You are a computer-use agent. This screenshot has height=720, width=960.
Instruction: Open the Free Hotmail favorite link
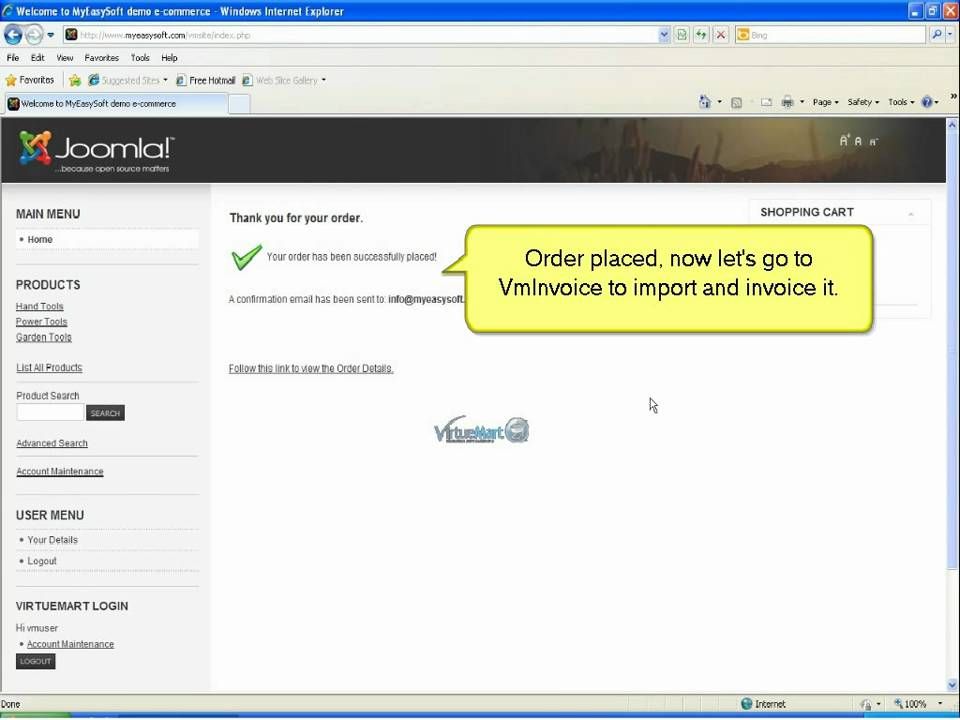click(206, 80)
